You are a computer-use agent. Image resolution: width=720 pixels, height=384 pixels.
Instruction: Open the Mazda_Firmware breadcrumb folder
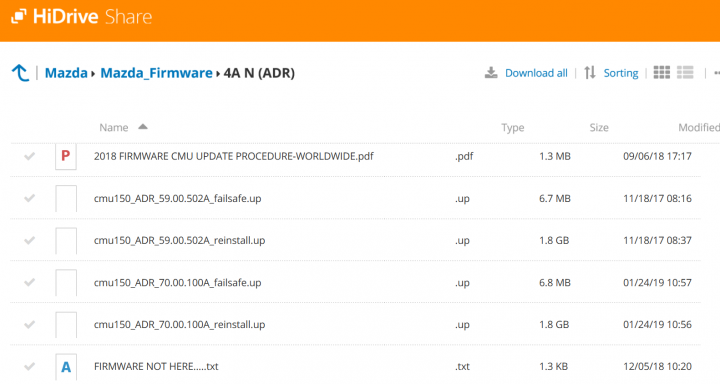156,73
